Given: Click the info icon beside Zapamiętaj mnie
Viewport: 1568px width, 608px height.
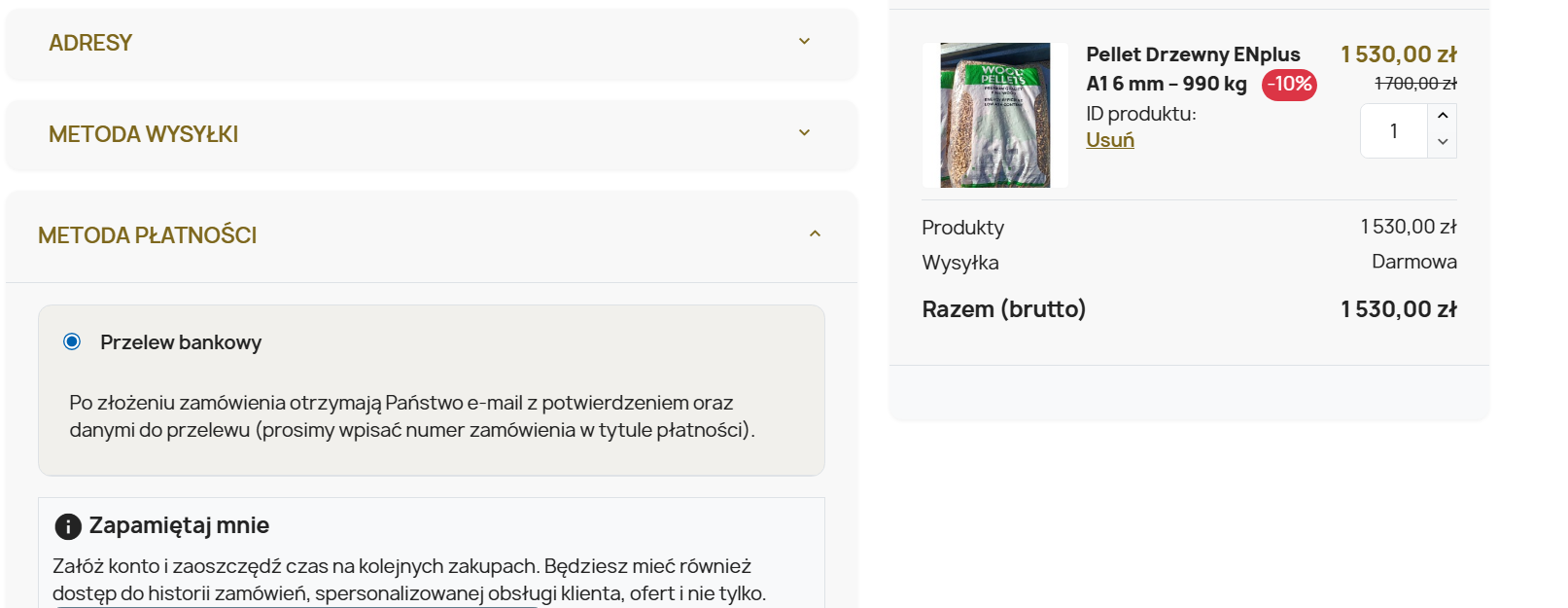Looking at the screenshot, I should (x=68, y=526).
